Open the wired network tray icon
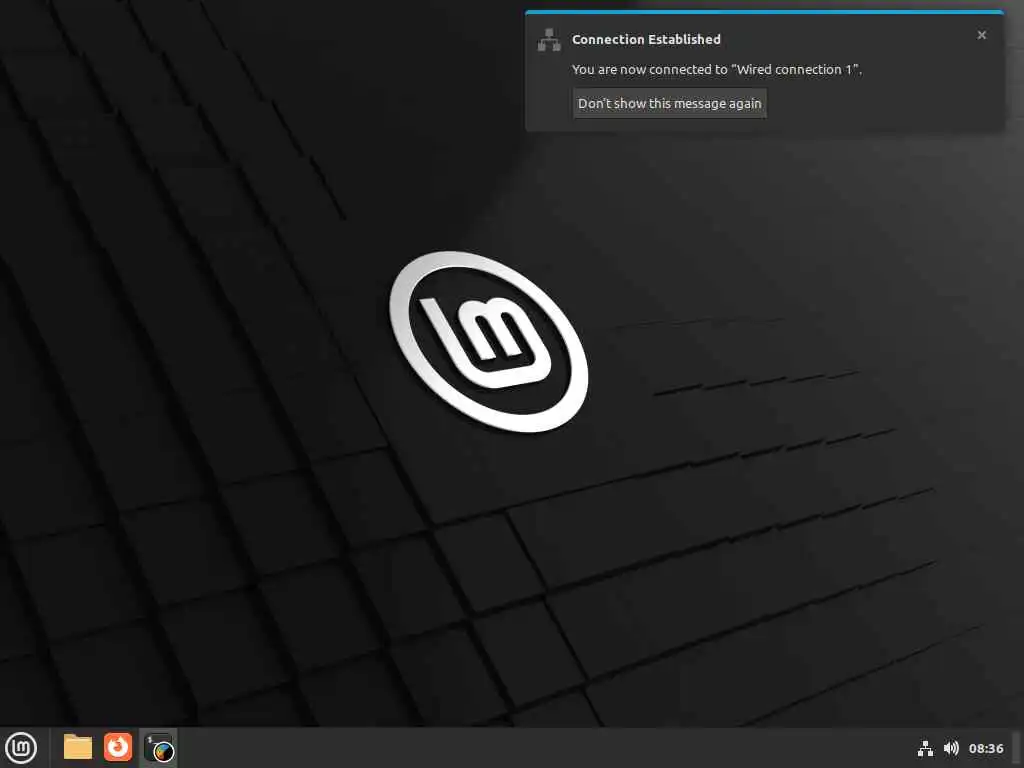 925,748
